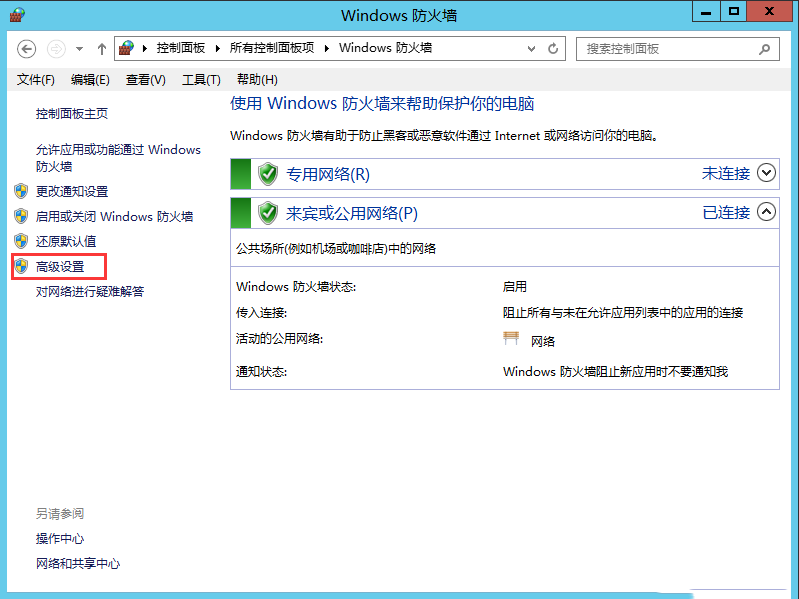The width and height of the screenshot is (799, 599).
Task: Open the recent locations dropdown arrow
Action: point(79,49)
